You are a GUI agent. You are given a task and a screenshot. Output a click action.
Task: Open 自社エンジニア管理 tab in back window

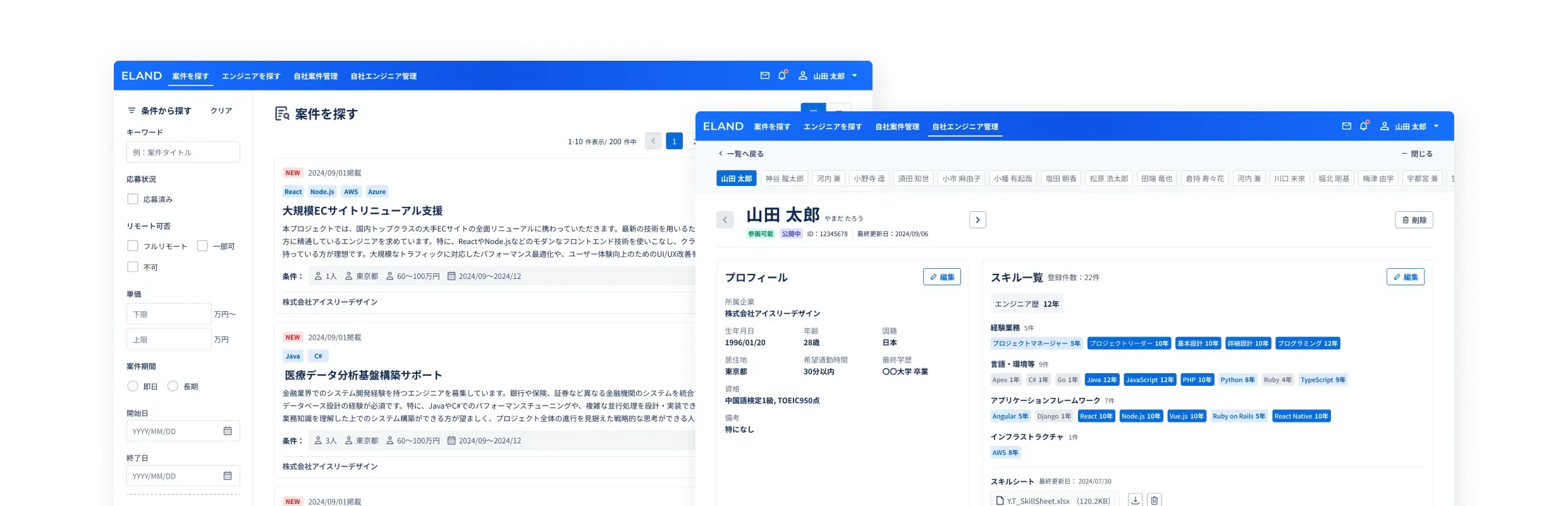[x=384, y=76]
